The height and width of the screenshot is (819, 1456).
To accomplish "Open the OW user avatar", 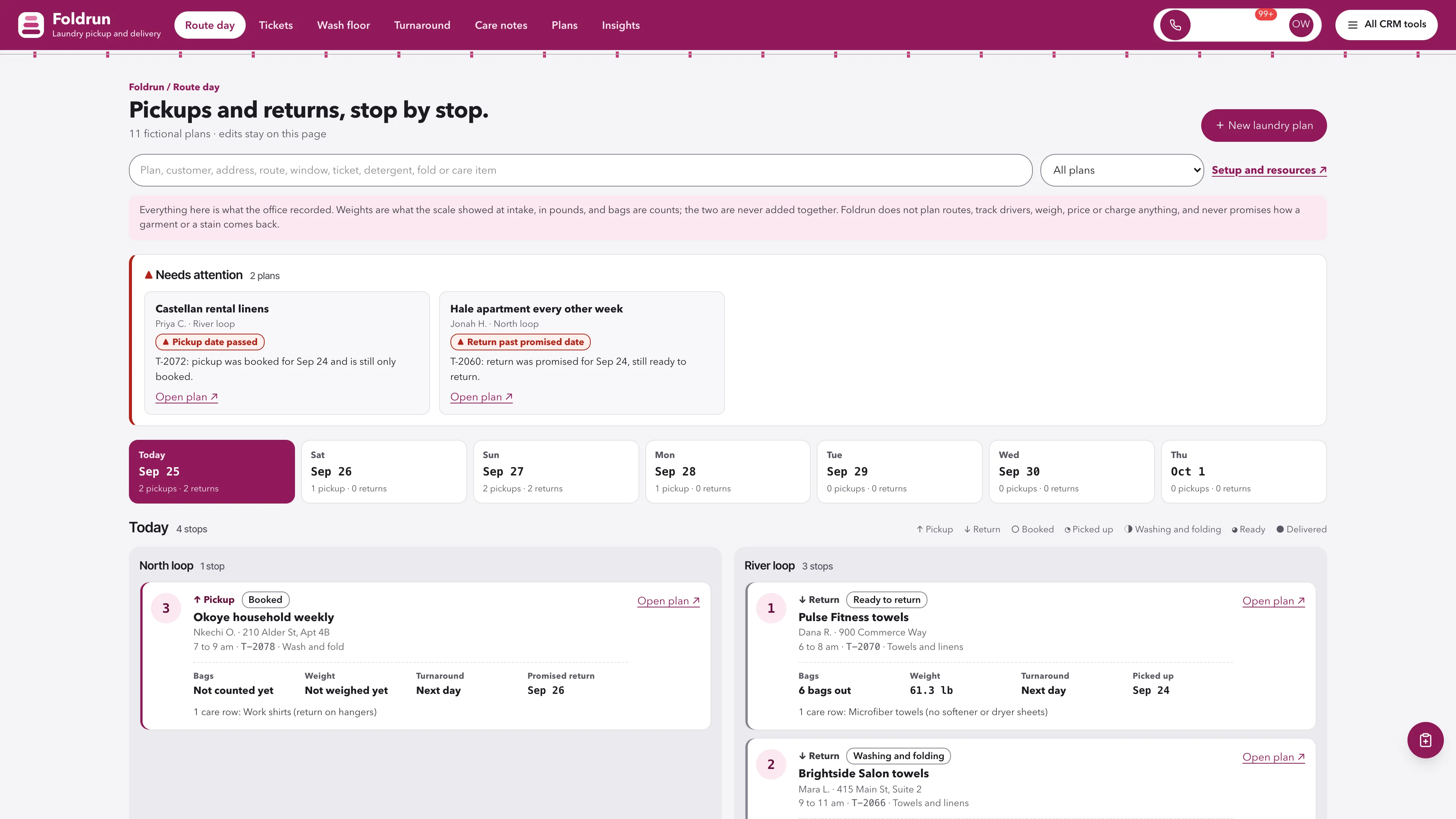I will pyautogui.click(x=1301, y=24).
